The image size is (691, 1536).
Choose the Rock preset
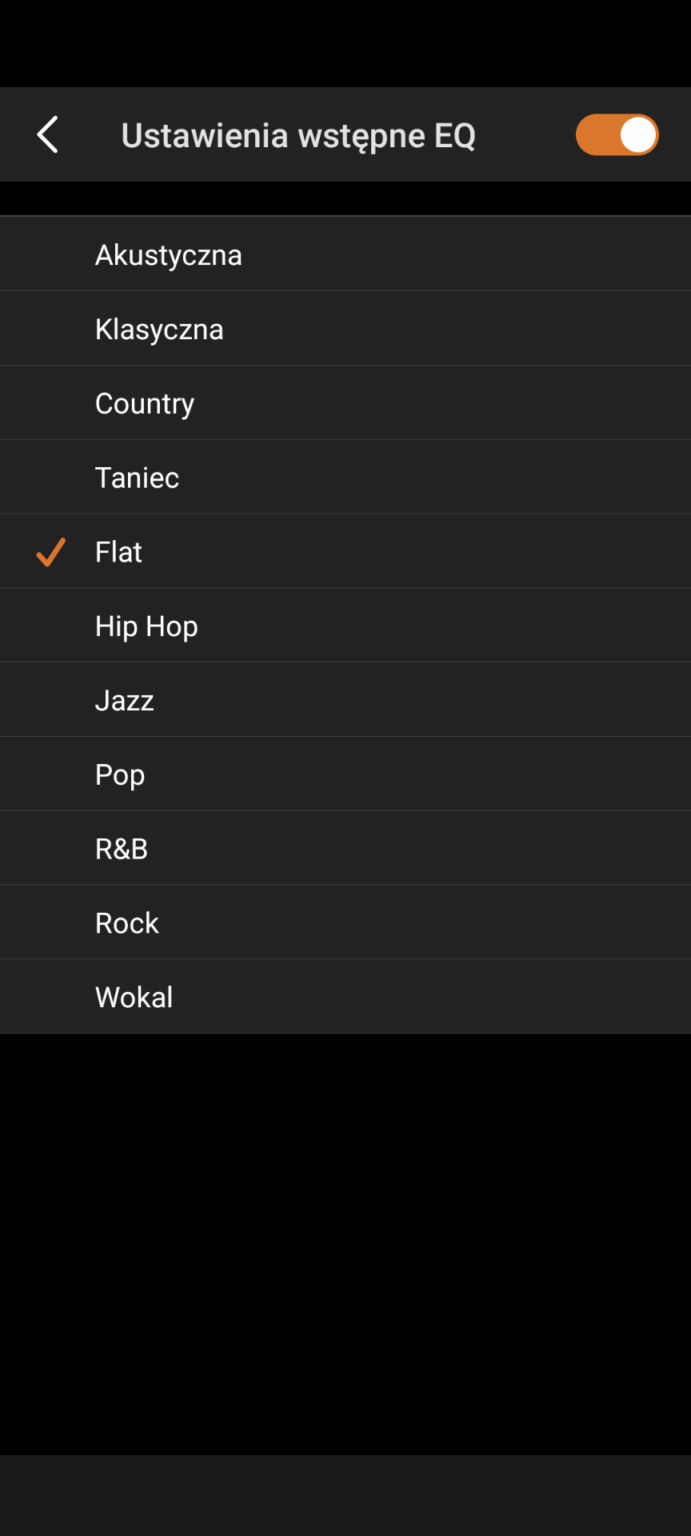pos(127,922)
